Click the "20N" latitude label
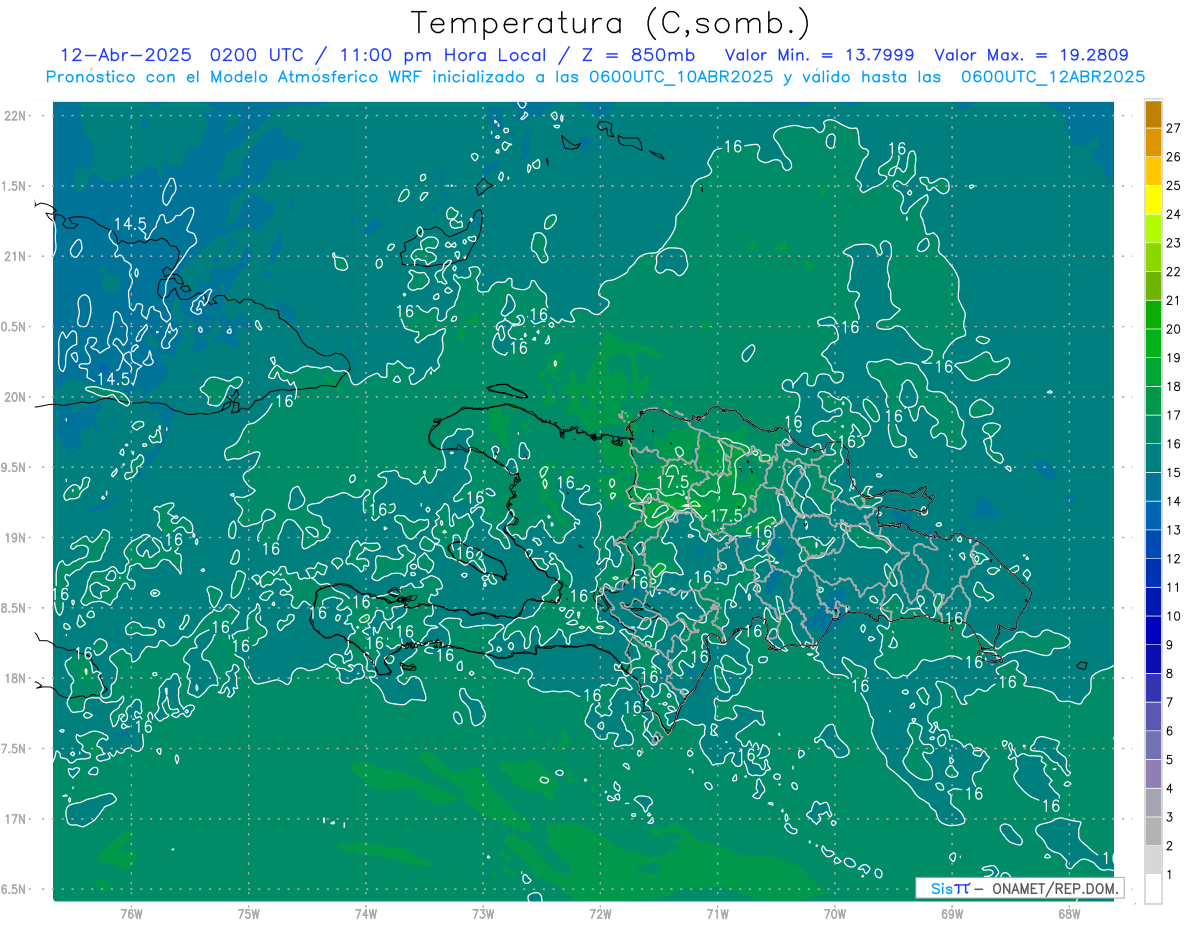This screenshot has height=927, width=1200. click(x=14, y=397)
